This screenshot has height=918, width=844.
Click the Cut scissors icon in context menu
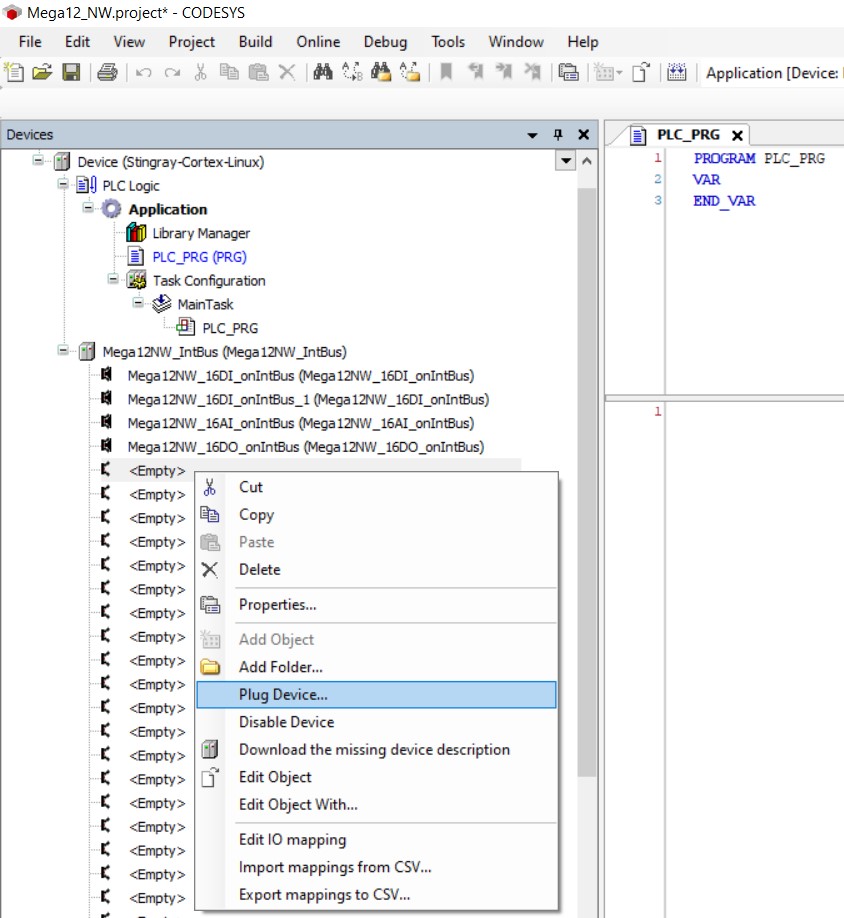click(x=210, y=487)
